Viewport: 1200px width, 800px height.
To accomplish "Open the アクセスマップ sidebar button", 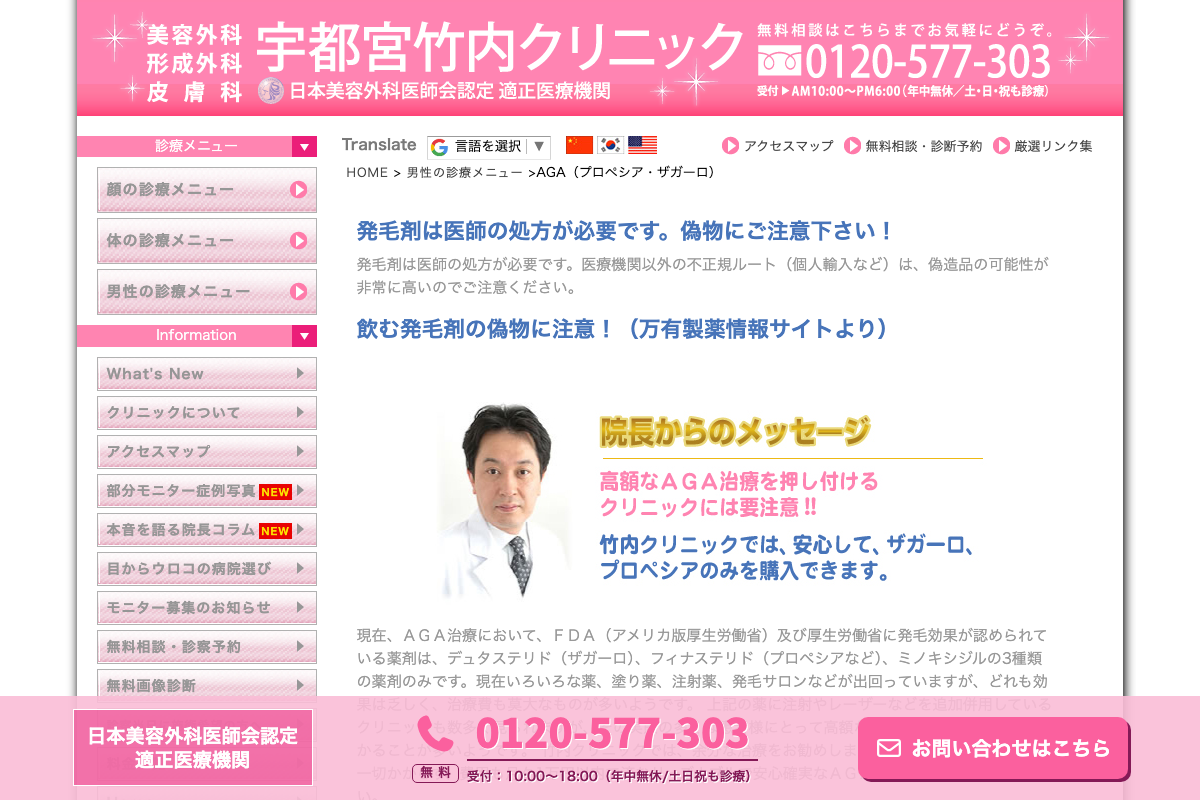I will coord(207,452).
